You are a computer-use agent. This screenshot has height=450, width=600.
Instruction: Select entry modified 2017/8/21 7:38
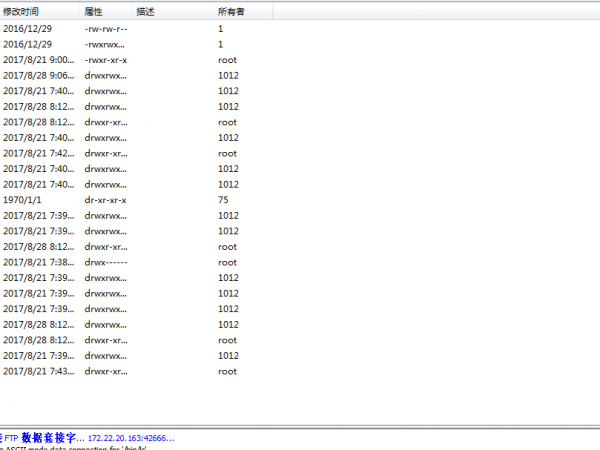pos(38,262)
